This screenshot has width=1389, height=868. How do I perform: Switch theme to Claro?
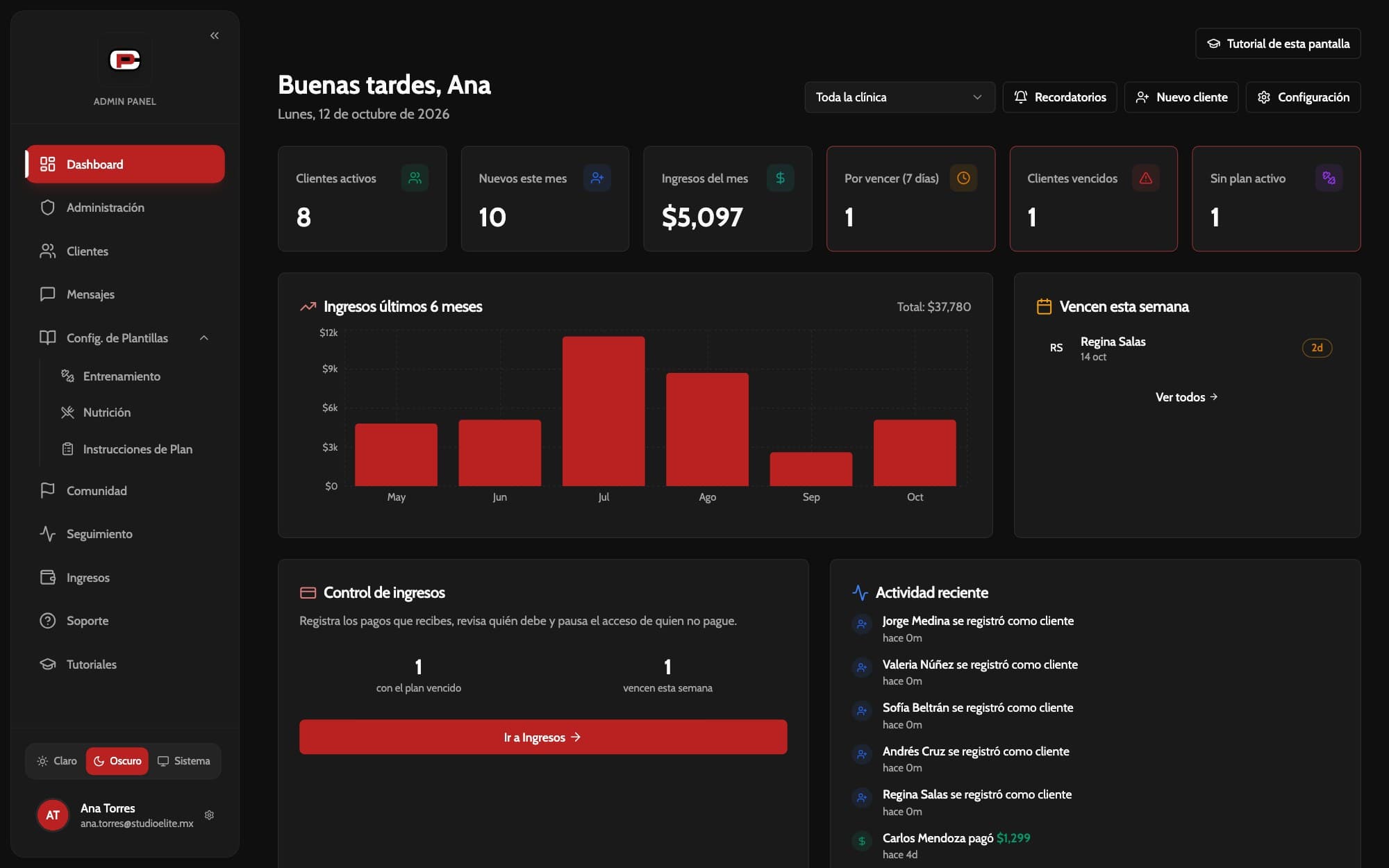[x=57, y=761]
